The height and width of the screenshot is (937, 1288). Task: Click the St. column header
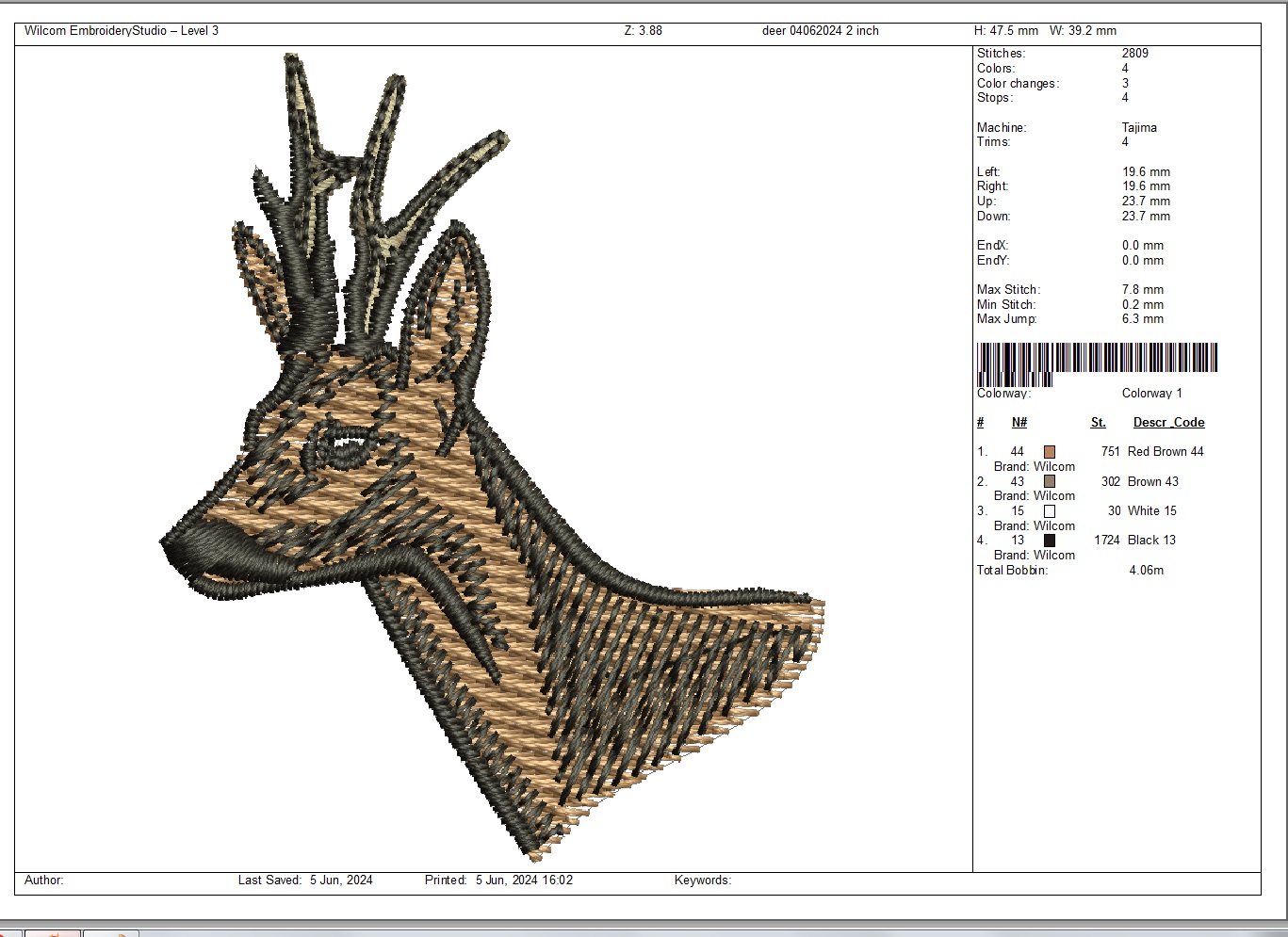click(x=1098, y=423)
